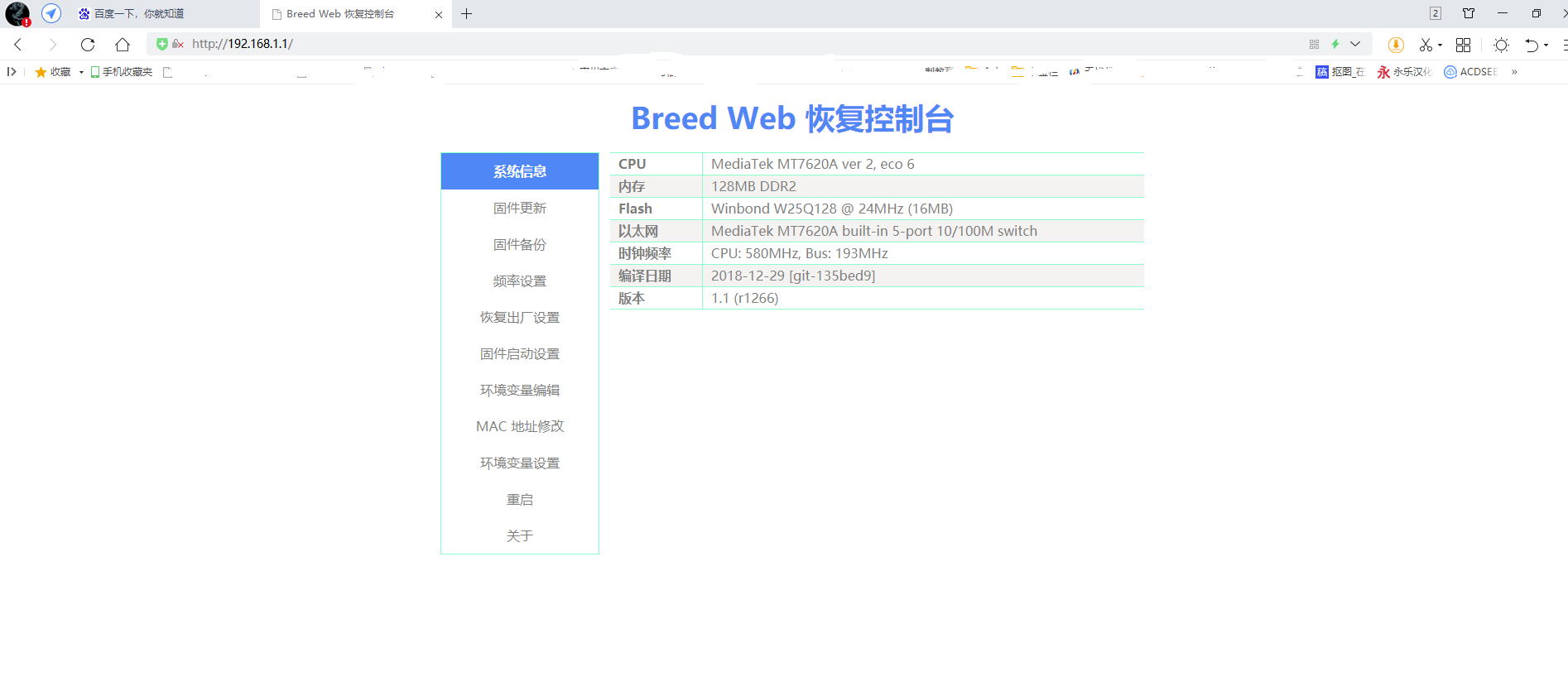
Task: Close the Breed Web 恢复控制台 tab
Action: [439, 14]
